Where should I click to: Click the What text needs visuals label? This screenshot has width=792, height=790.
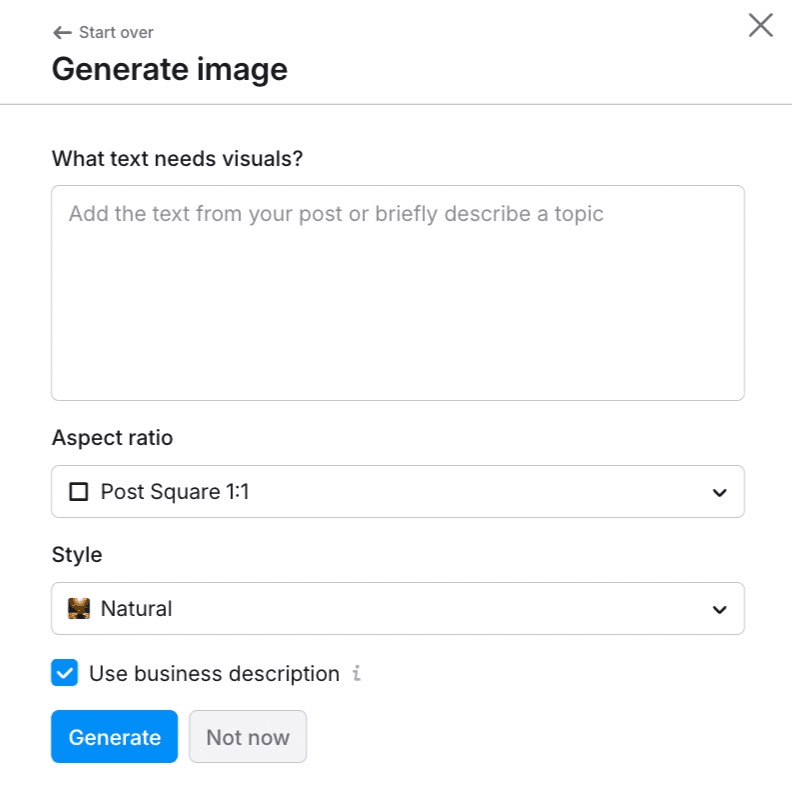[x=177, y=158]
